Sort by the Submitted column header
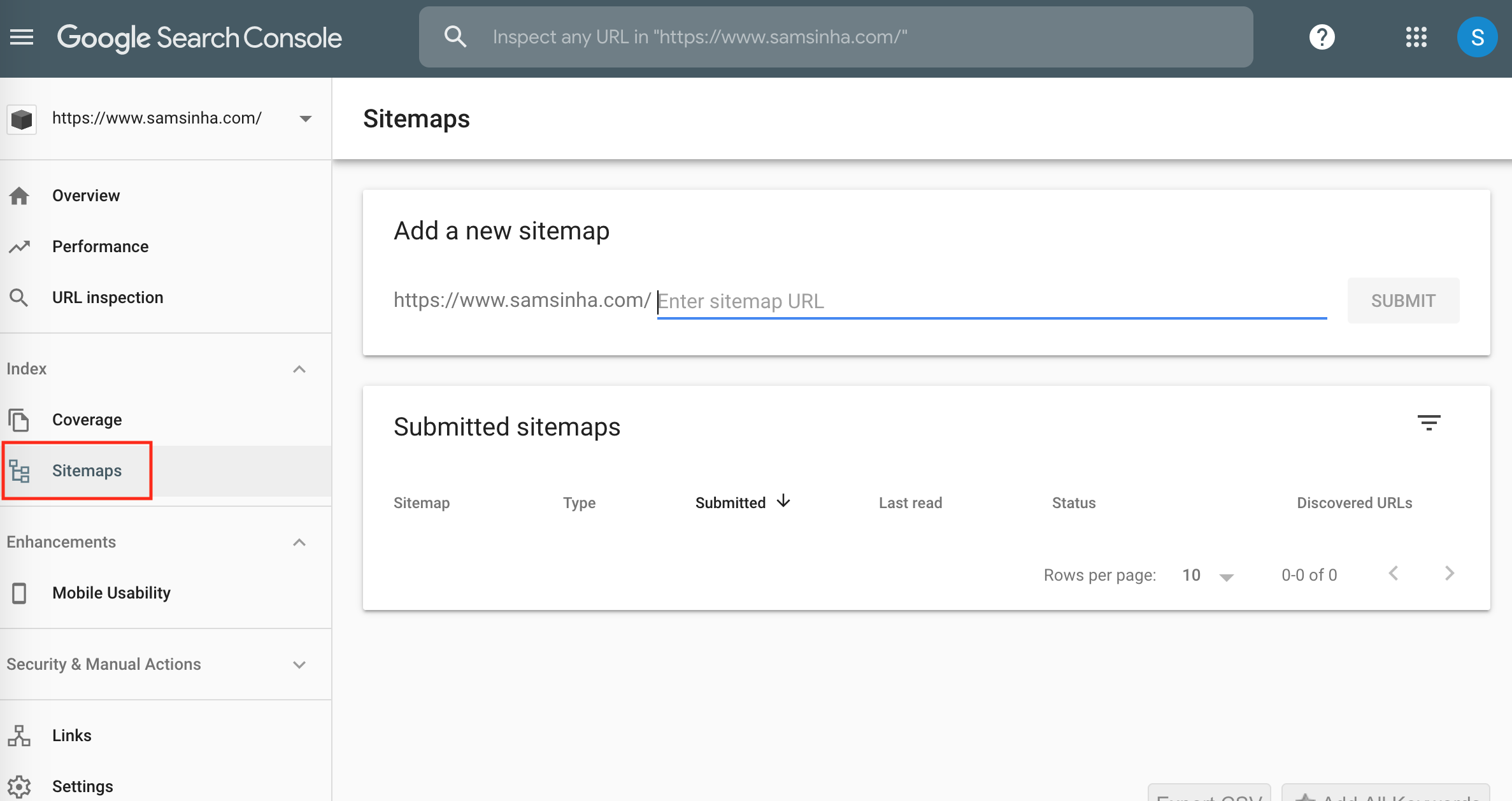Viewport: 1512px width, 801px height. [731, 503]
